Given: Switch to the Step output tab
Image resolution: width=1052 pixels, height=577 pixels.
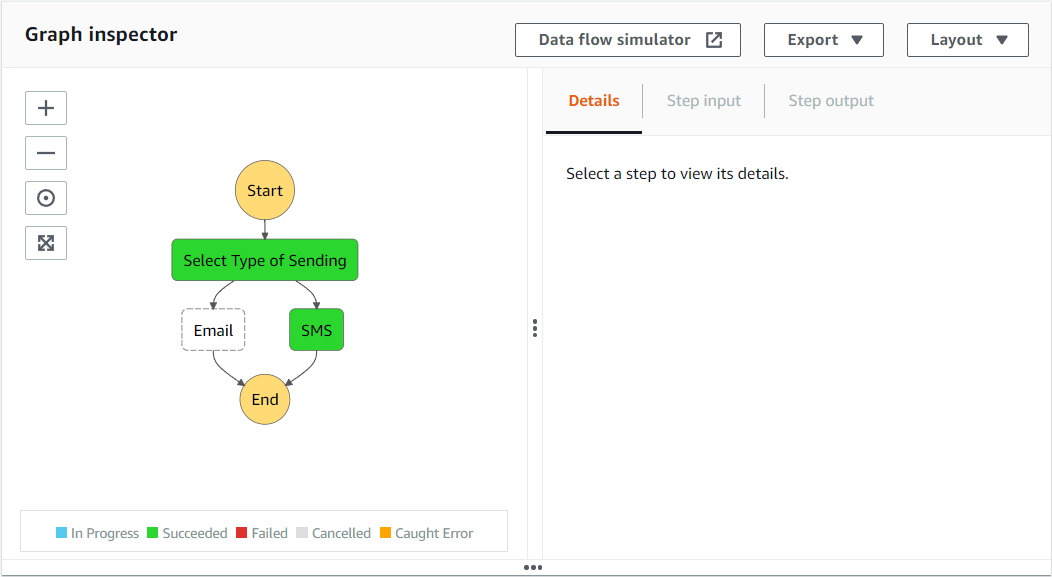Looking at the screenshot, I should (831, 101).
